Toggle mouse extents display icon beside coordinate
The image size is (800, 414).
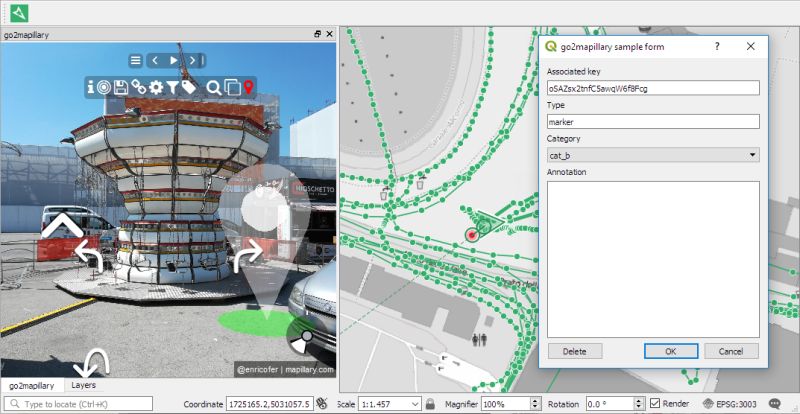pos(321,404)
